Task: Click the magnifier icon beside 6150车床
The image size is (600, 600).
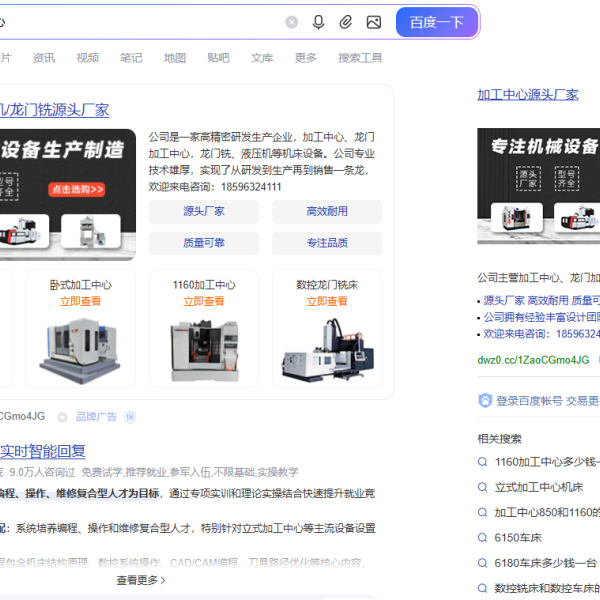Action: pos(483,538)
